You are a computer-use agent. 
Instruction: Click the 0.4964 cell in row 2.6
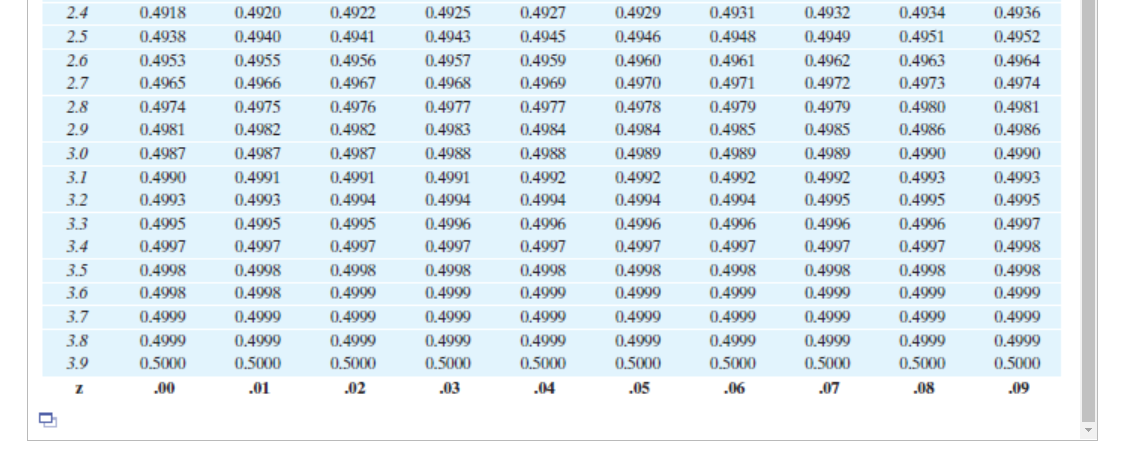coord(1017,61)
